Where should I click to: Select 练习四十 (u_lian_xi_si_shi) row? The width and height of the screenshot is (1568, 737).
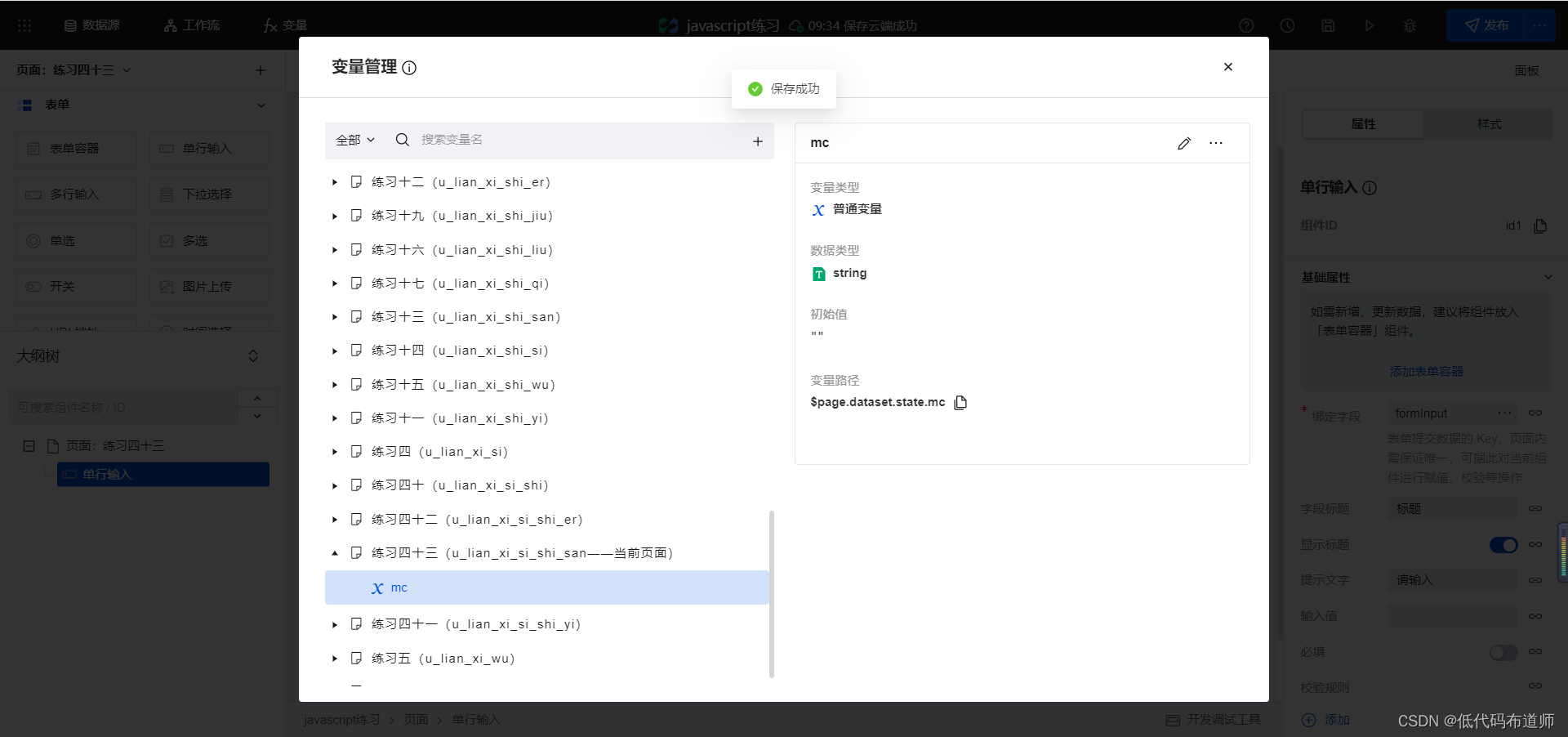click(546, 485)
